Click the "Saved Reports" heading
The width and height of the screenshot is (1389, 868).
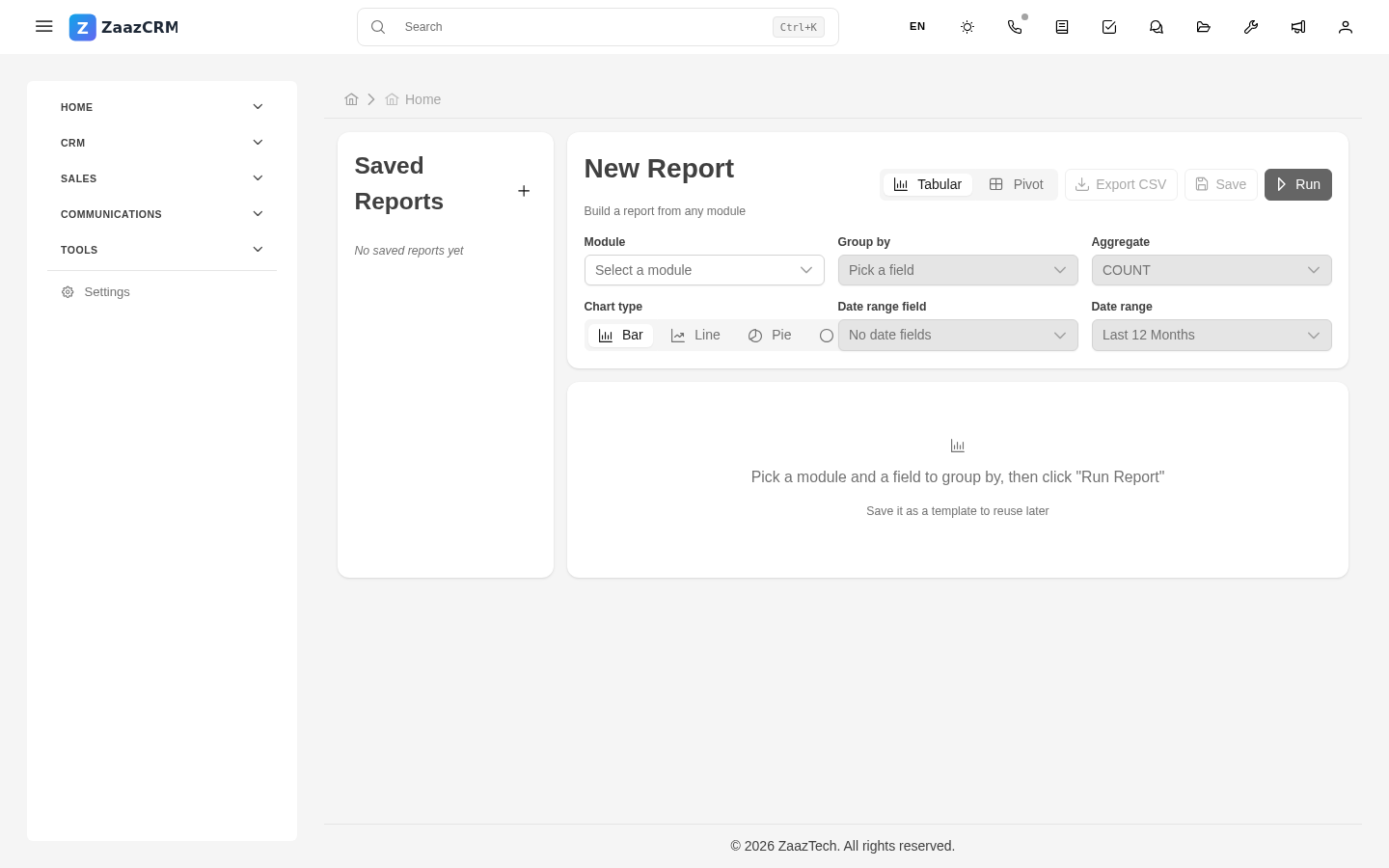click(399, 183)
